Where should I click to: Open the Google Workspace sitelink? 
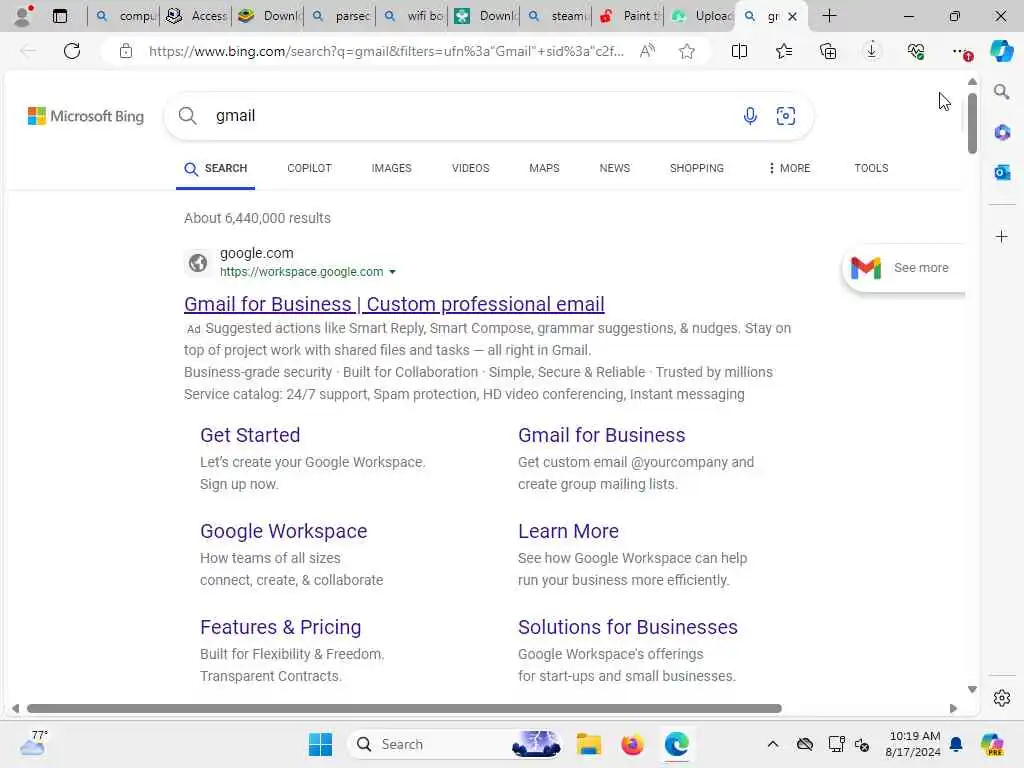[283, 531]
